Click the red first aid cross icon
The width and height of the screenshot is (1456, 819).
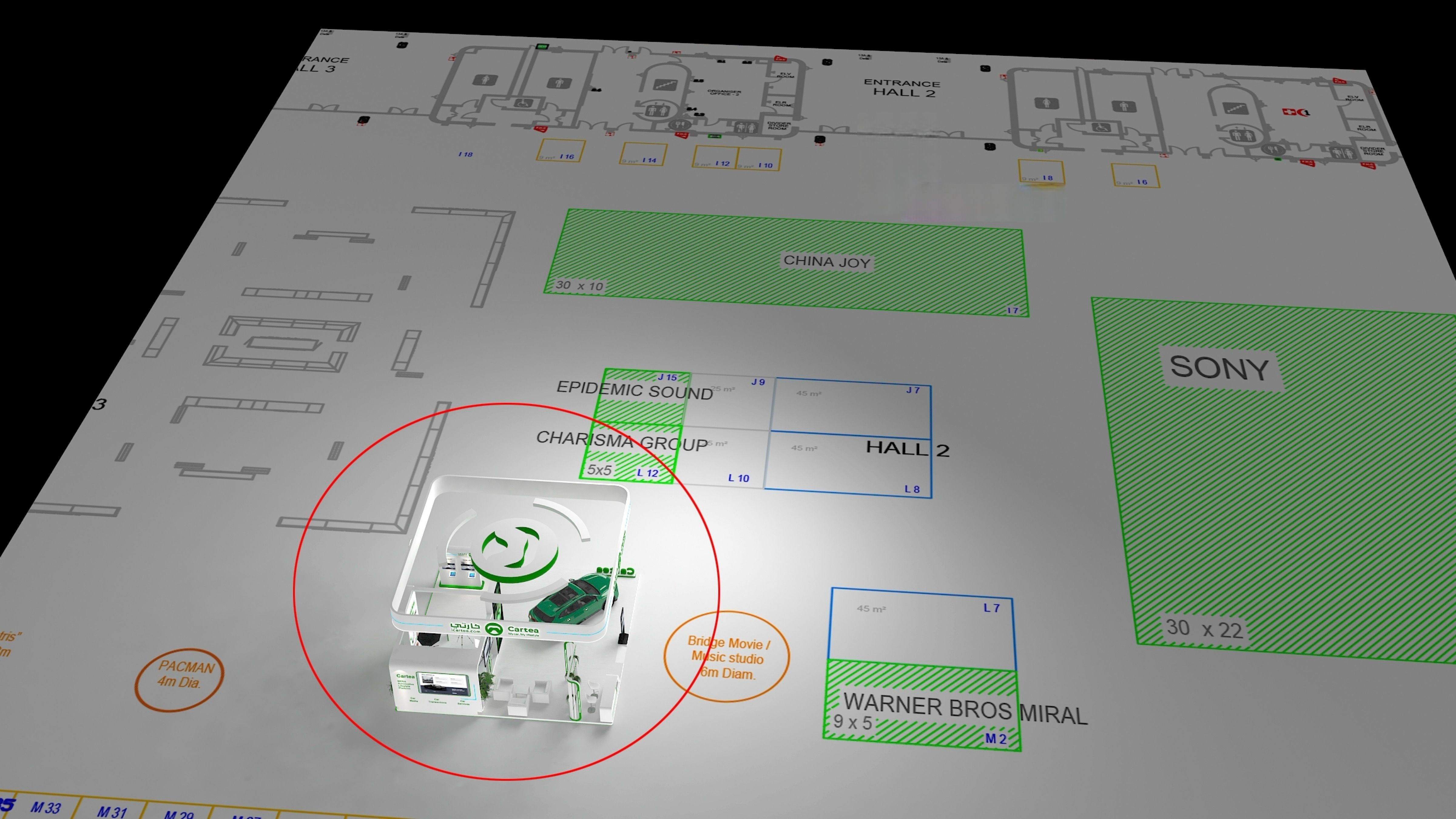1289,112
